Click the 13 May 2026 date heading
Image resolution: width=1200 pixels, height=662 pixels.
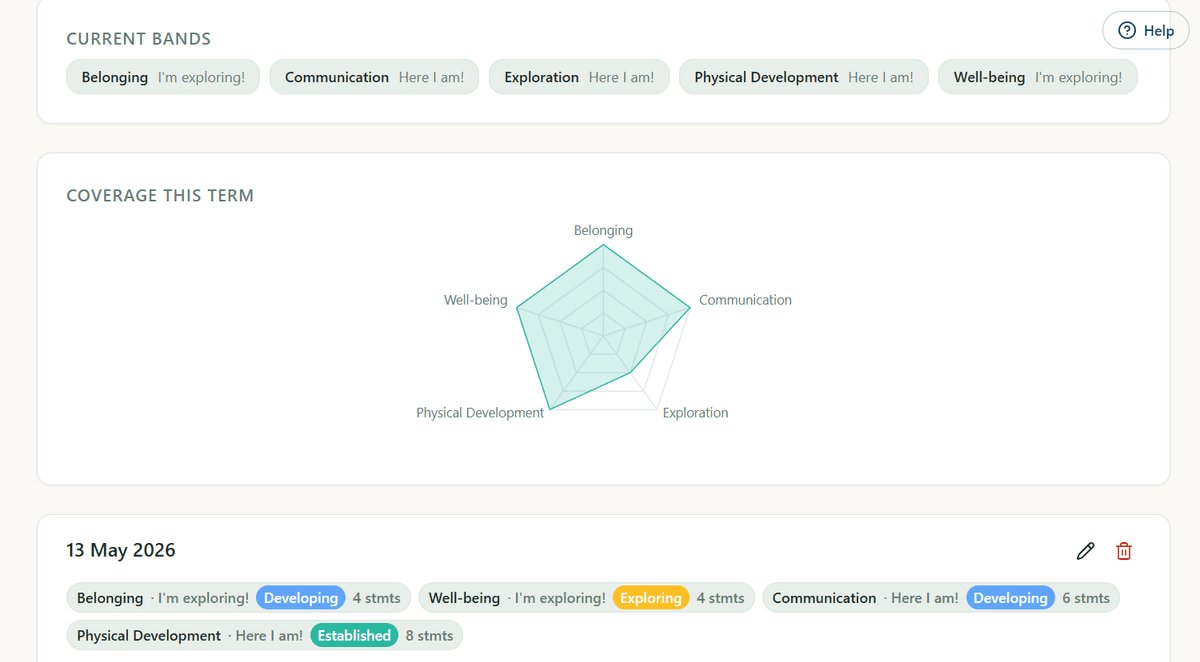pyautogui.click(x=121, y=550)
